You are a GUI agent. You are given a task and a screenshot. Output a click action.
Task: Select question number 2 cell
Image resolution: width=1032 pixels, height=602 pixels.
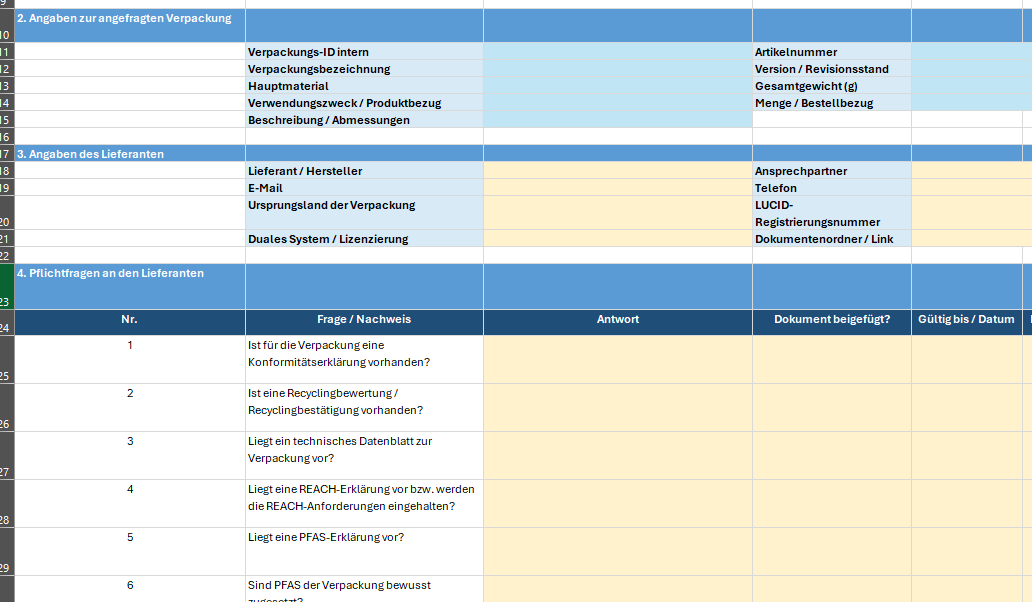[130, 407]
